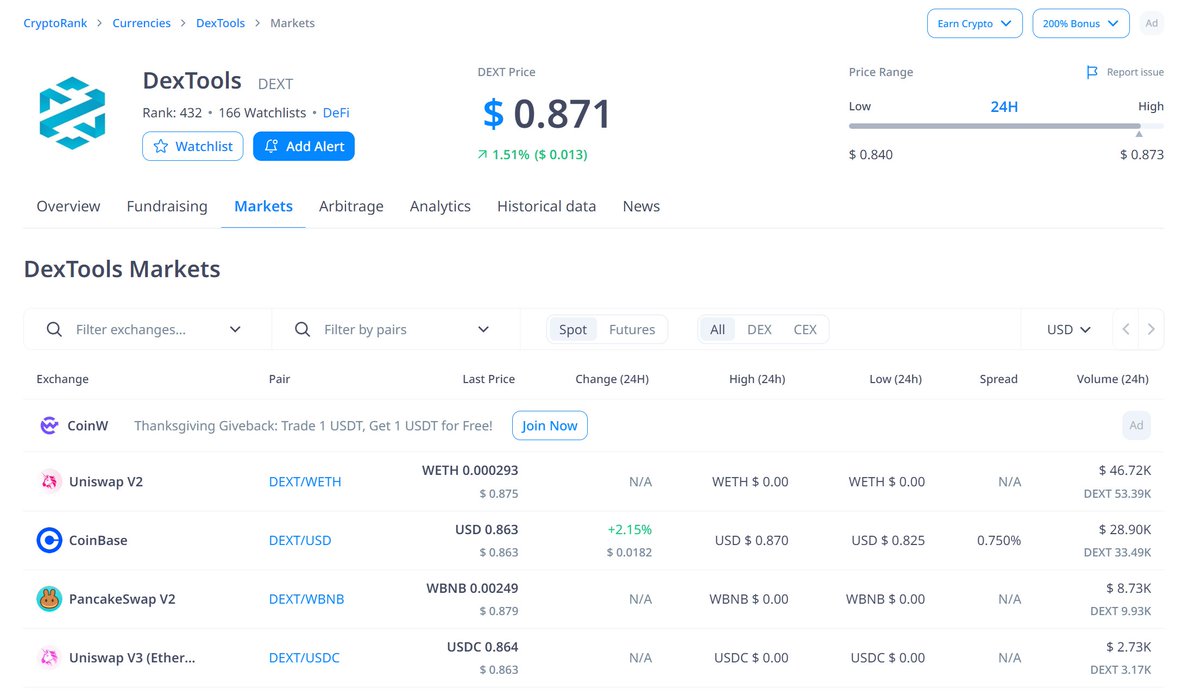1200x695 pixels.
Task: Click the Currencies breadcrumb link
Action: (141, 23)
